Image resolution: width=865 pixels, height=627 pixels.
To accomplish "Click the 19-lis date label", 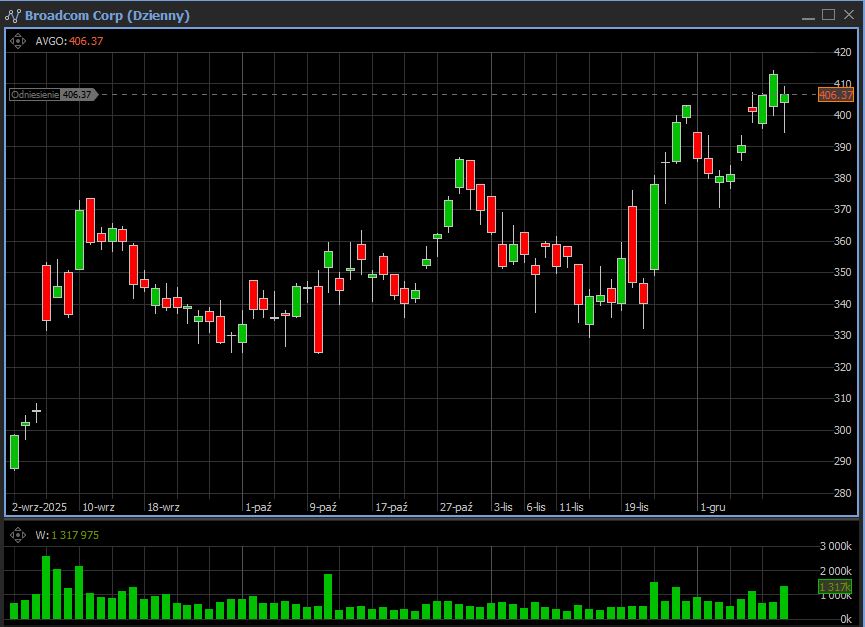I will [635, 507].
